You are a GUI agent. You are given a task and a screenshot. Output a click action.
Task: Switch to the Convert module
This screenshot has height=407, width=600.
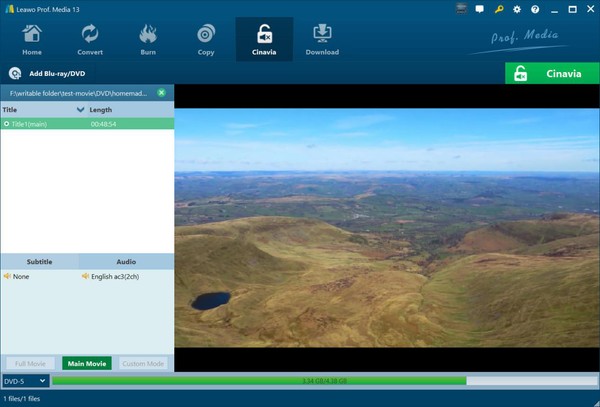click(90, 40)
